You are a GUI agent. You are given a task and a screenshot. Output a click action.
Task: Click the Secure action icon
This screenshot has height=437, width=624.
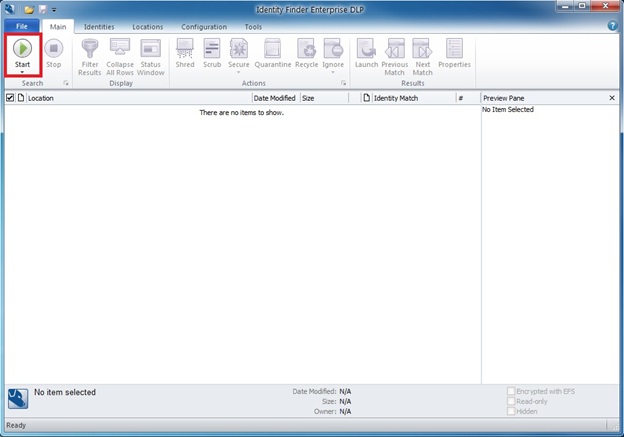(238, 48)
